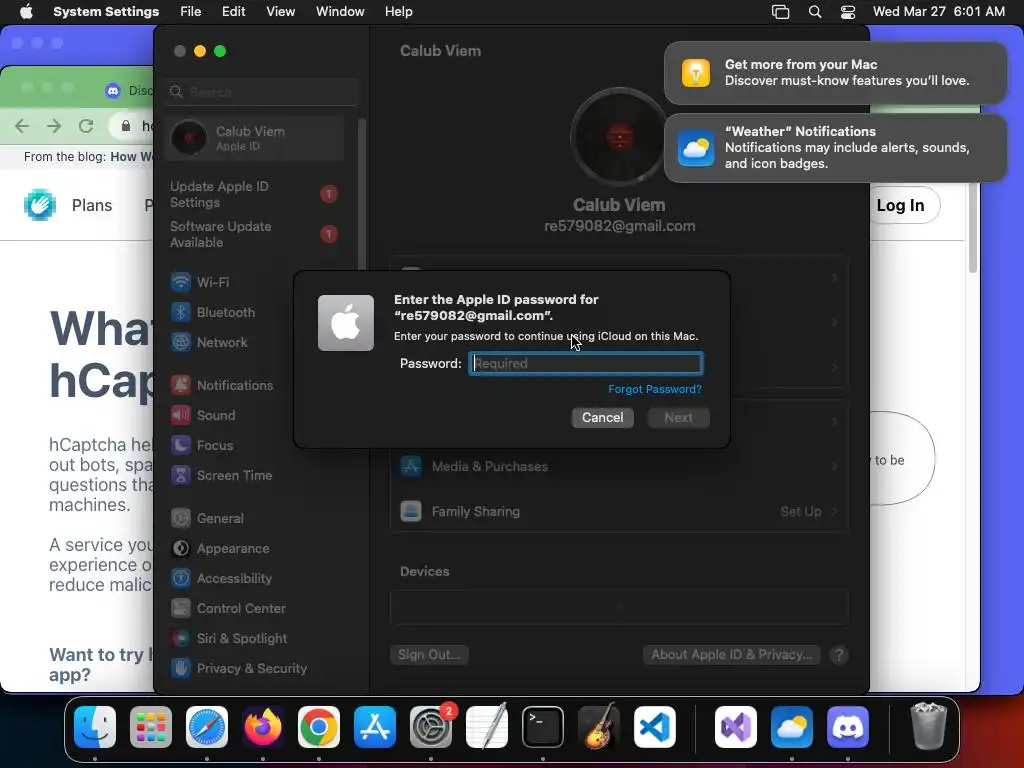Open the Screen Time hourglass icon
The image size is (1024, 768).
[180, 475]
